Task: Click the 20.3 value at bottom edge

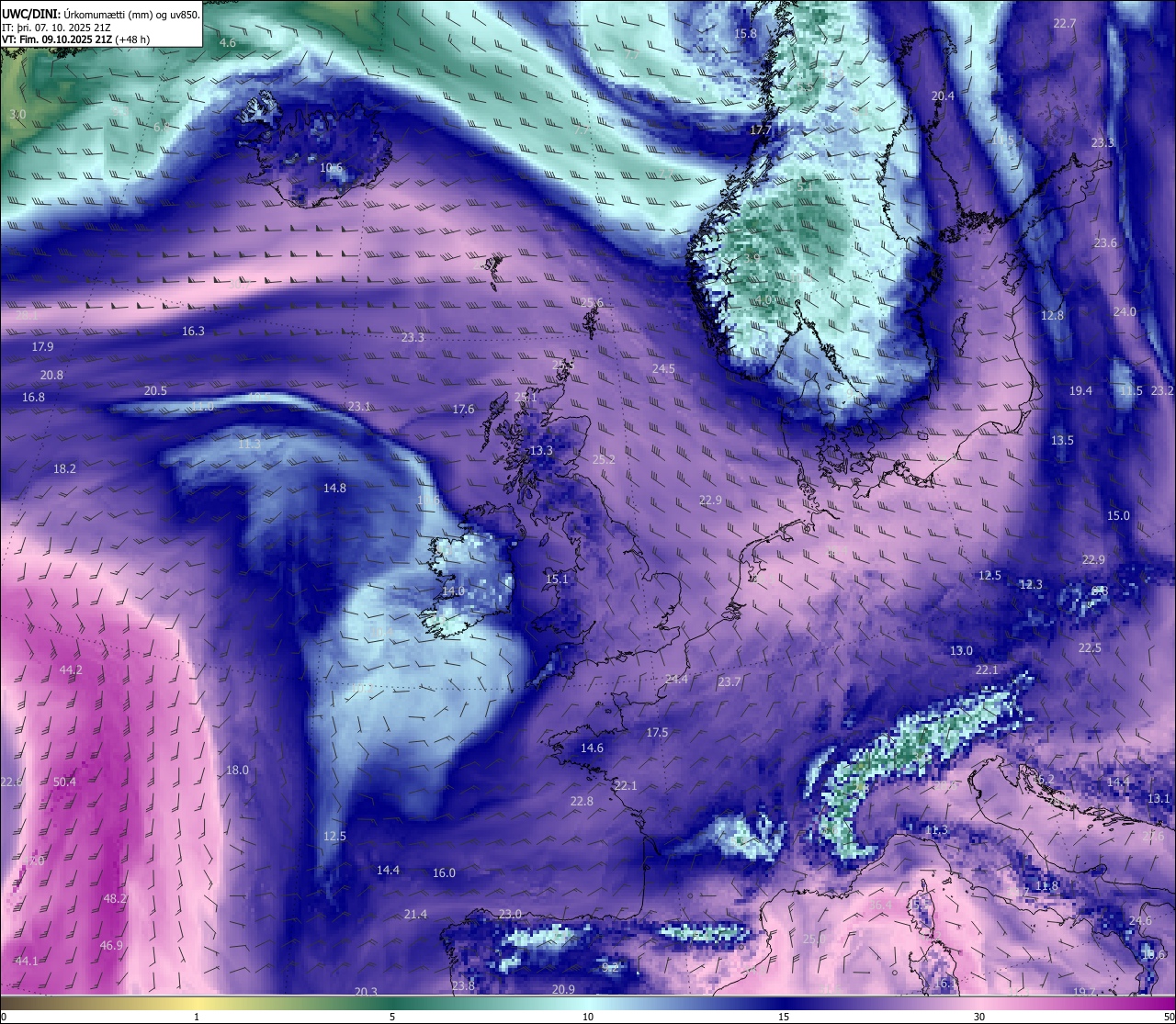Action: pos(366,992)
